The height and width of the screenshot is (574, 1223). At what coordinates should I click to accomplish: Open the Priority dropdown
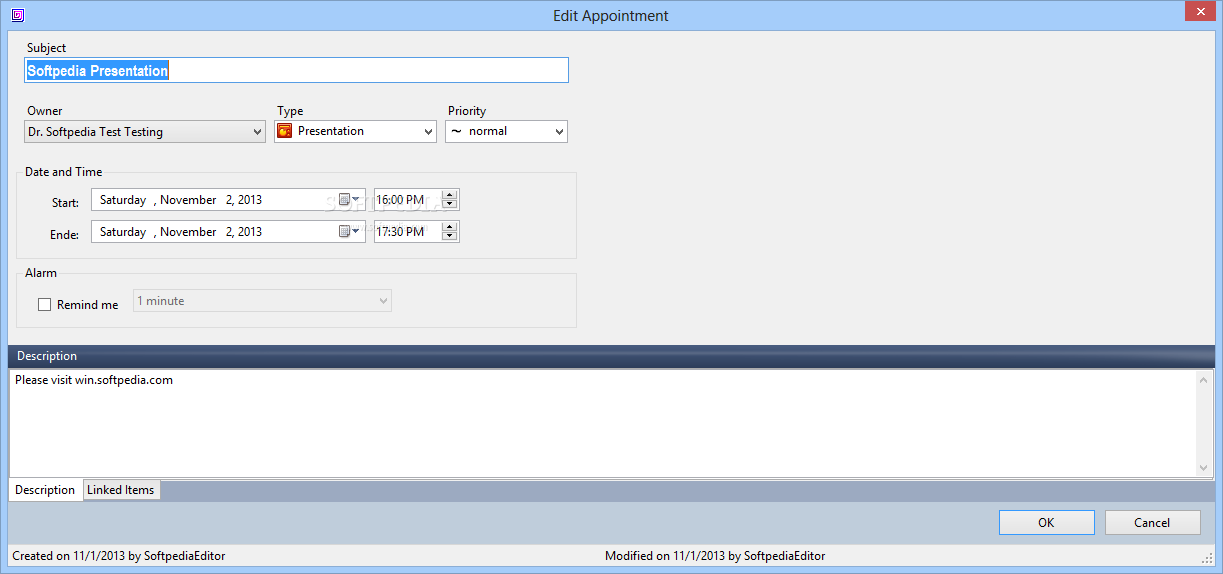coord(559,131)
